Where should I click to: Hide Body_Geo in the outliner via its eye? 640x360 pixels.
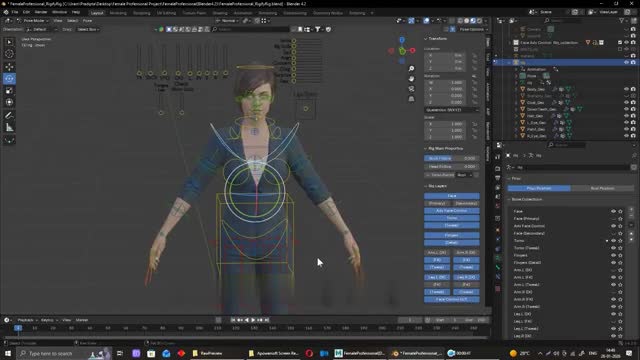coord(627,89)
